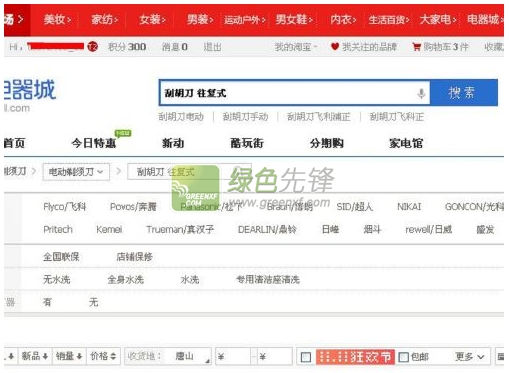Open the 男女鞋 category in top bar
The width and height of the screenshot is (509, 373).
[x=294, y=20]
